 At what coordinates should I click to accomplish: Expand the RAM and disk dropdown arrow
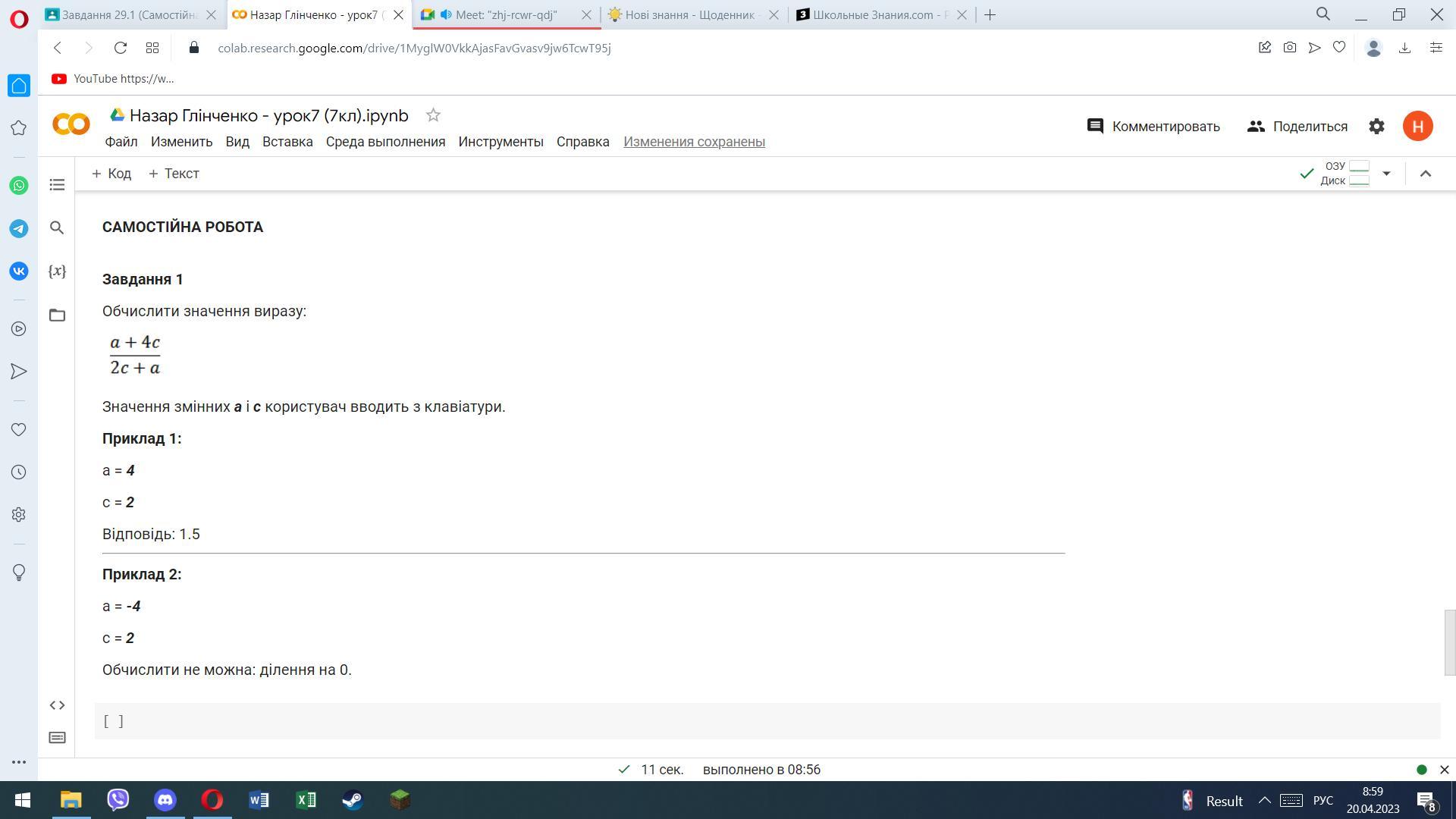pyautogui.click(x=1386, y=174)
